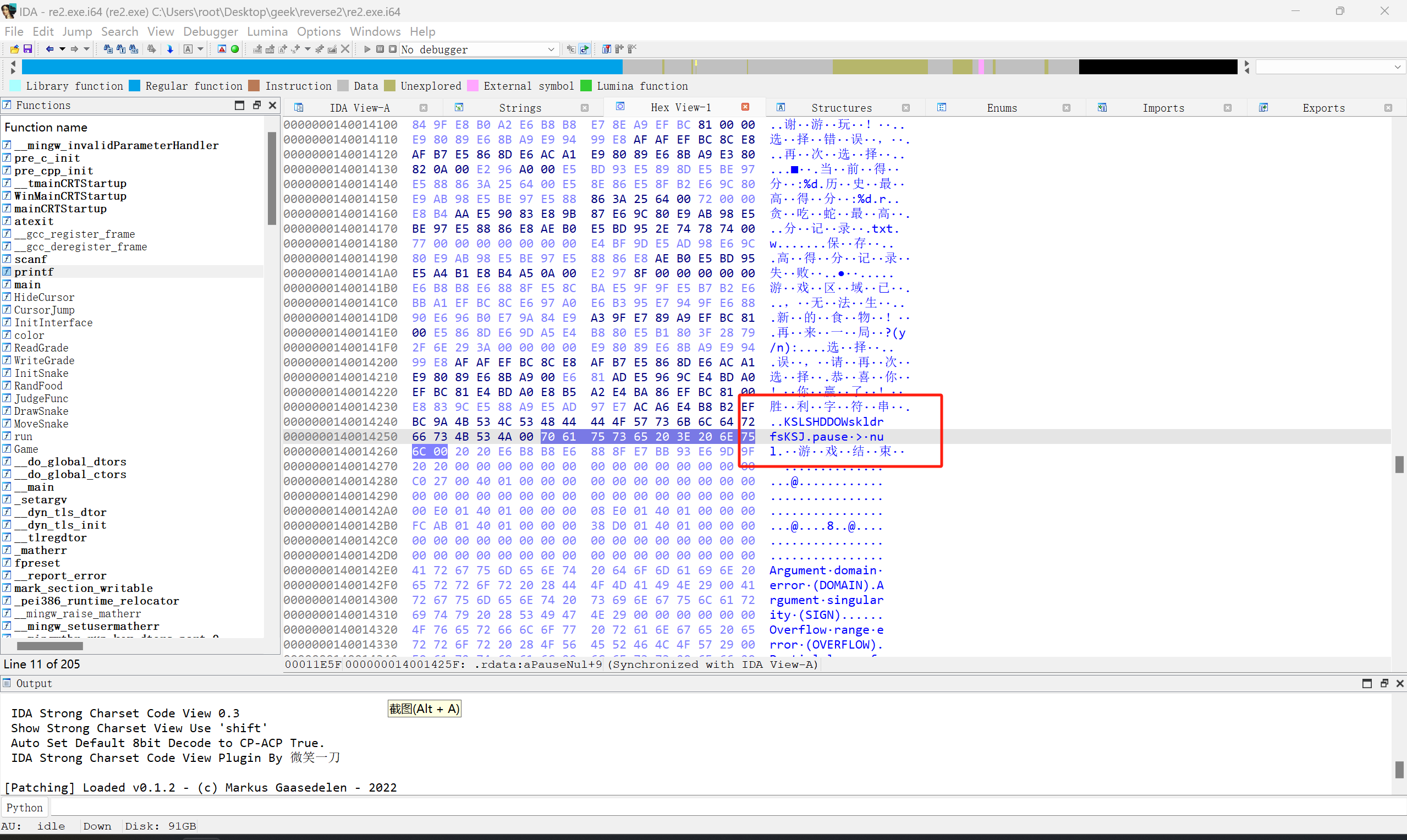The image size is (1407, 840).
Task: Click the blue down arrow Jump icon
Action: pyautogui.click(x=170, y=50)
